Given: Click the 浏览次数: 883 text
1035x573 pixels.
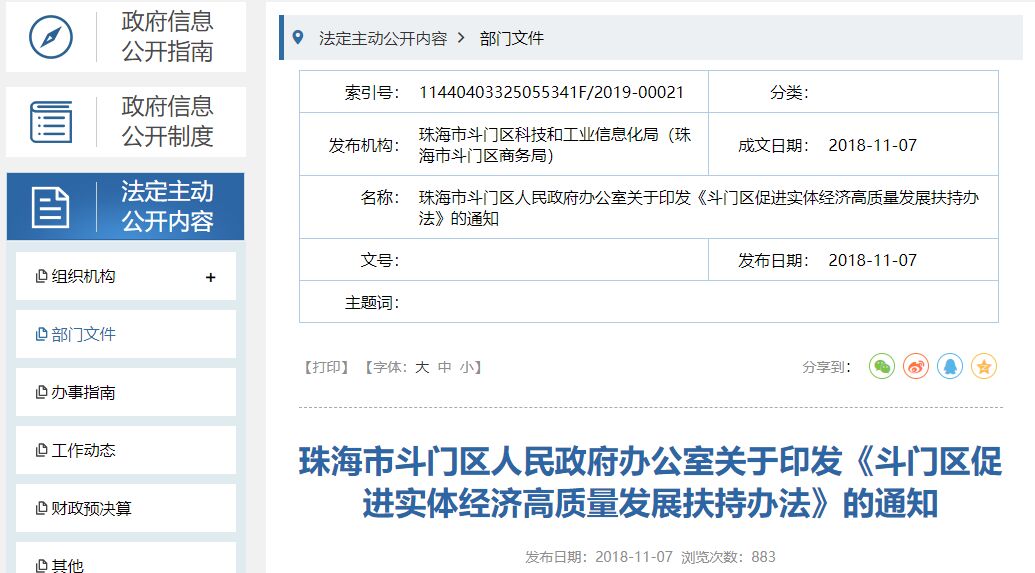Looking at the screenshot, I should tap(729, 557).
